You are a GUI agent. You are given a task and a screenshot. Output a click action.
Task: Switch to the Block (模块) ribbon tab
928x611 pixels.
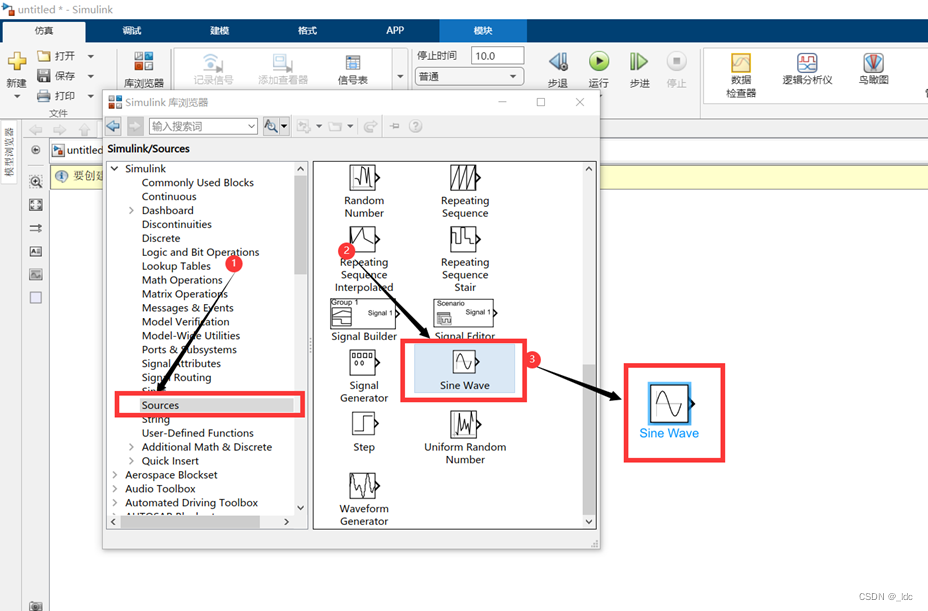483,30
